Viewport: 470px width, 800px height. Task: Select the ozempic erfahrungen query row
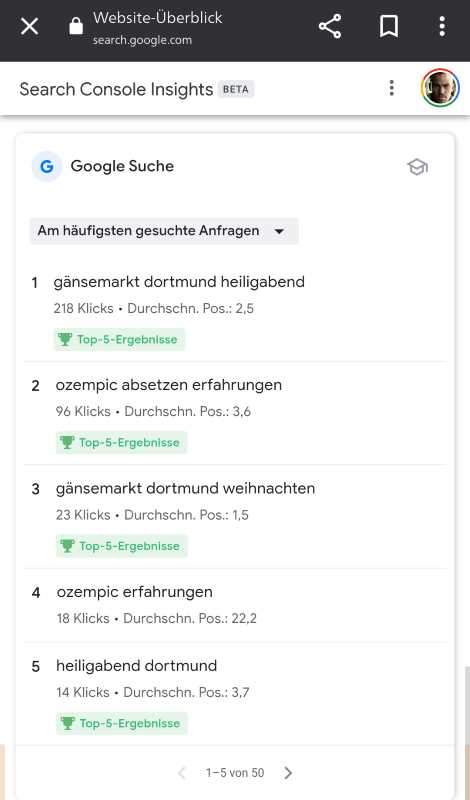pyautogui.click(x=235, y=605)
